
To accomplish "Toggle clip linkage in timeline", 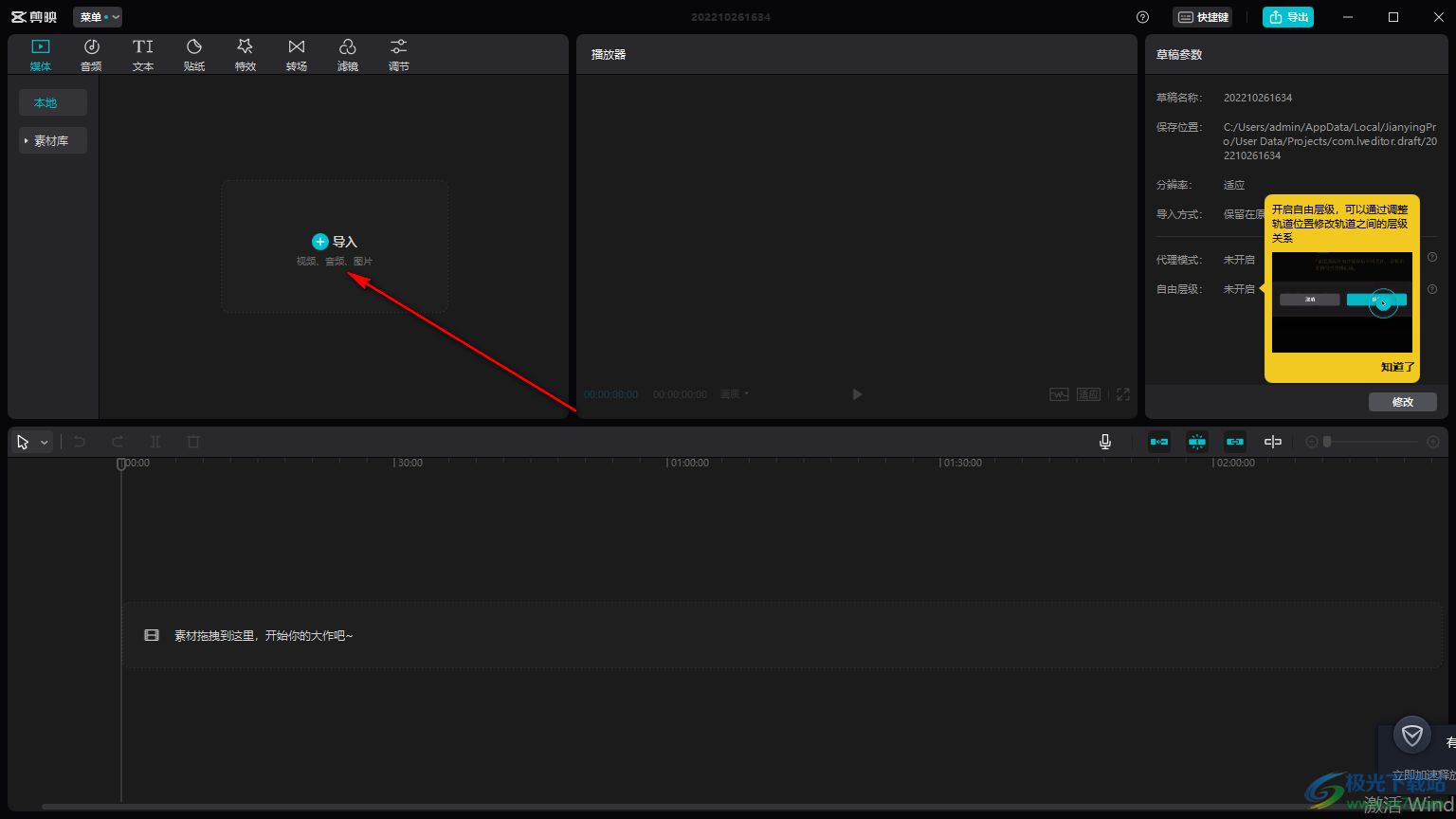I will [x=1235, y=442].
